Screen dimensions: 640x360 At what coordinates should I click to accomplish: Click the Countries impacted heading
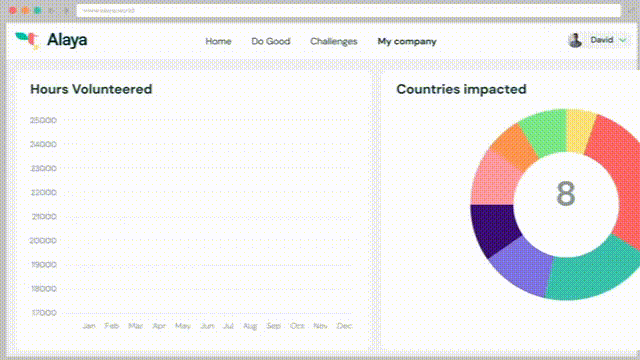461,89
